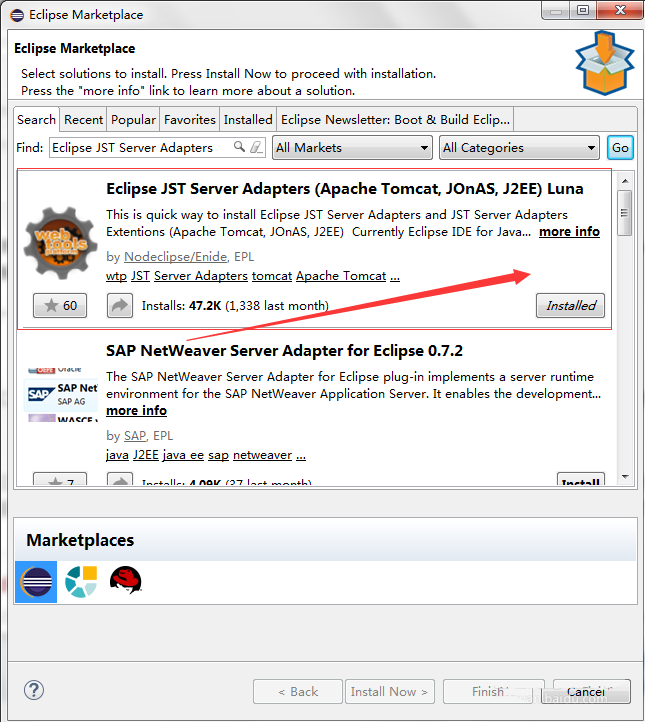
Task: Switch to the Popular tab
Action: click(x=133, y=120)
